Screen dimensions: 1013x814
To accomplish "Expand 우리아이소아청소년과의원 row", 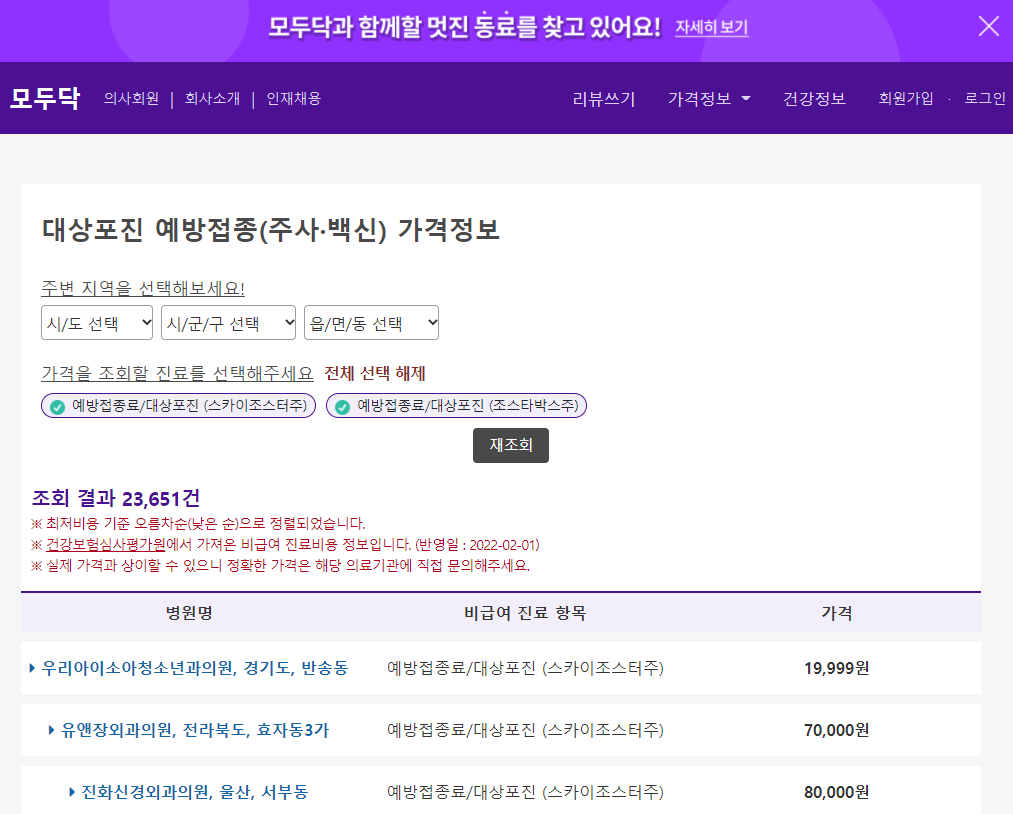I will pos(189,668).
